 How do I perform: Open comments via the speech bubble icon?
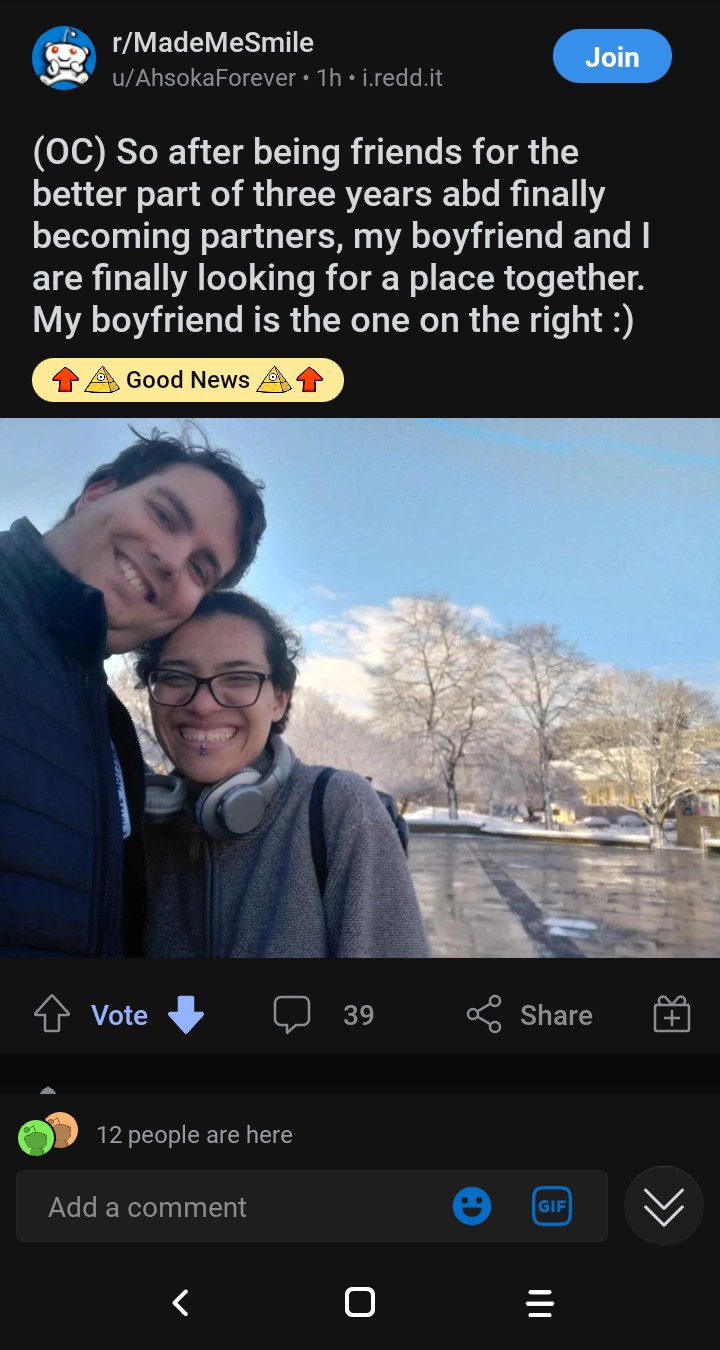click(291, 1015)
